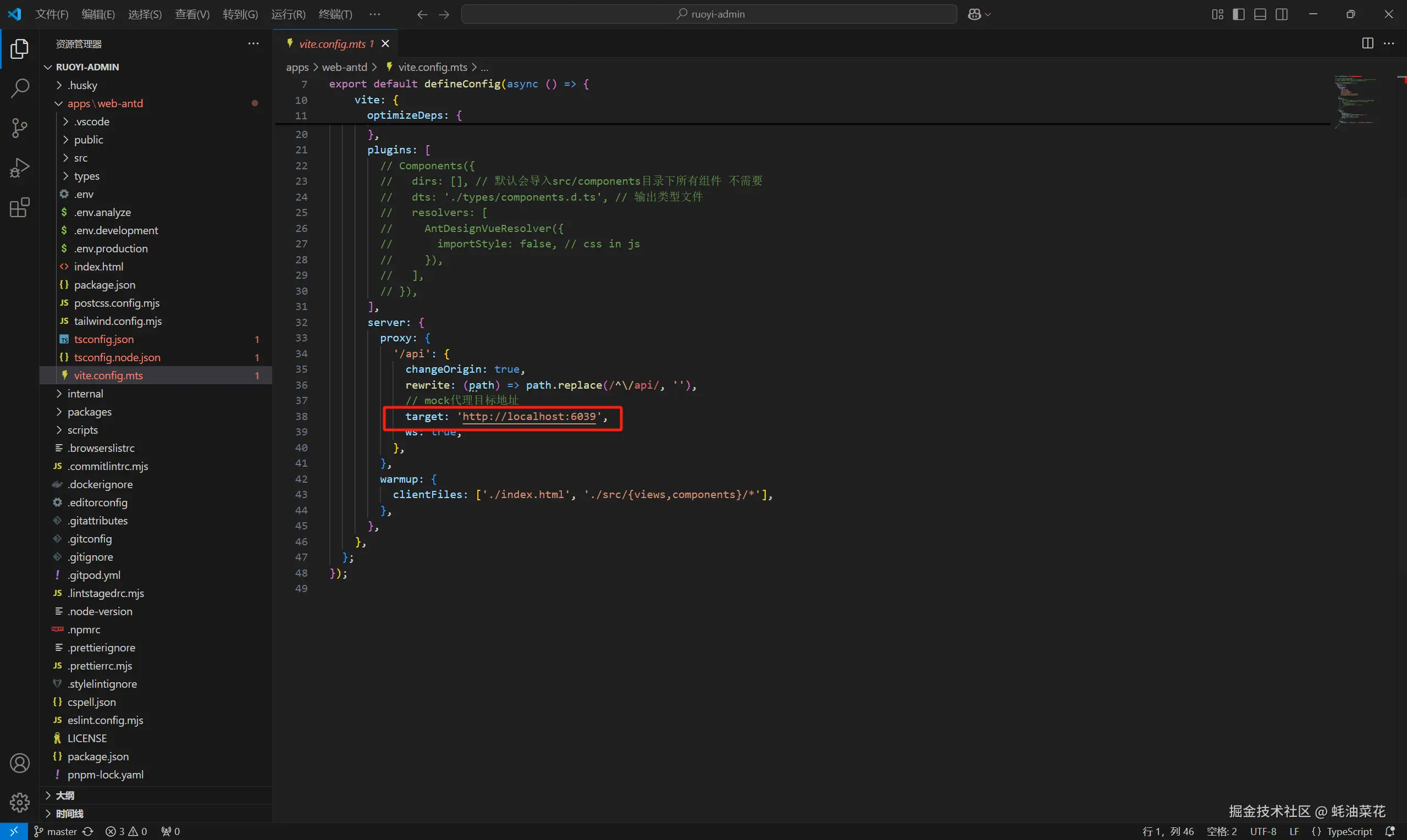Screen dimensions: 1407x840
Task: Click web-antd in breadcrumb path
Action: pos(344,67)
